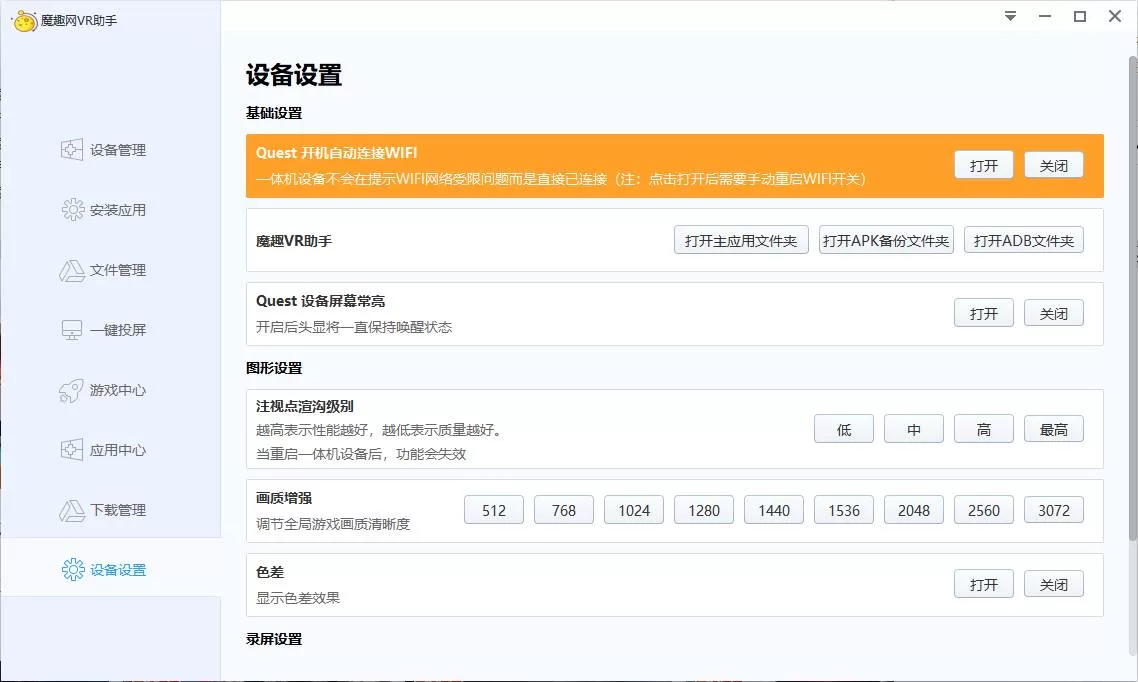Click 开启后头显将一直保持唤醒状态 description text

[354, 327]
